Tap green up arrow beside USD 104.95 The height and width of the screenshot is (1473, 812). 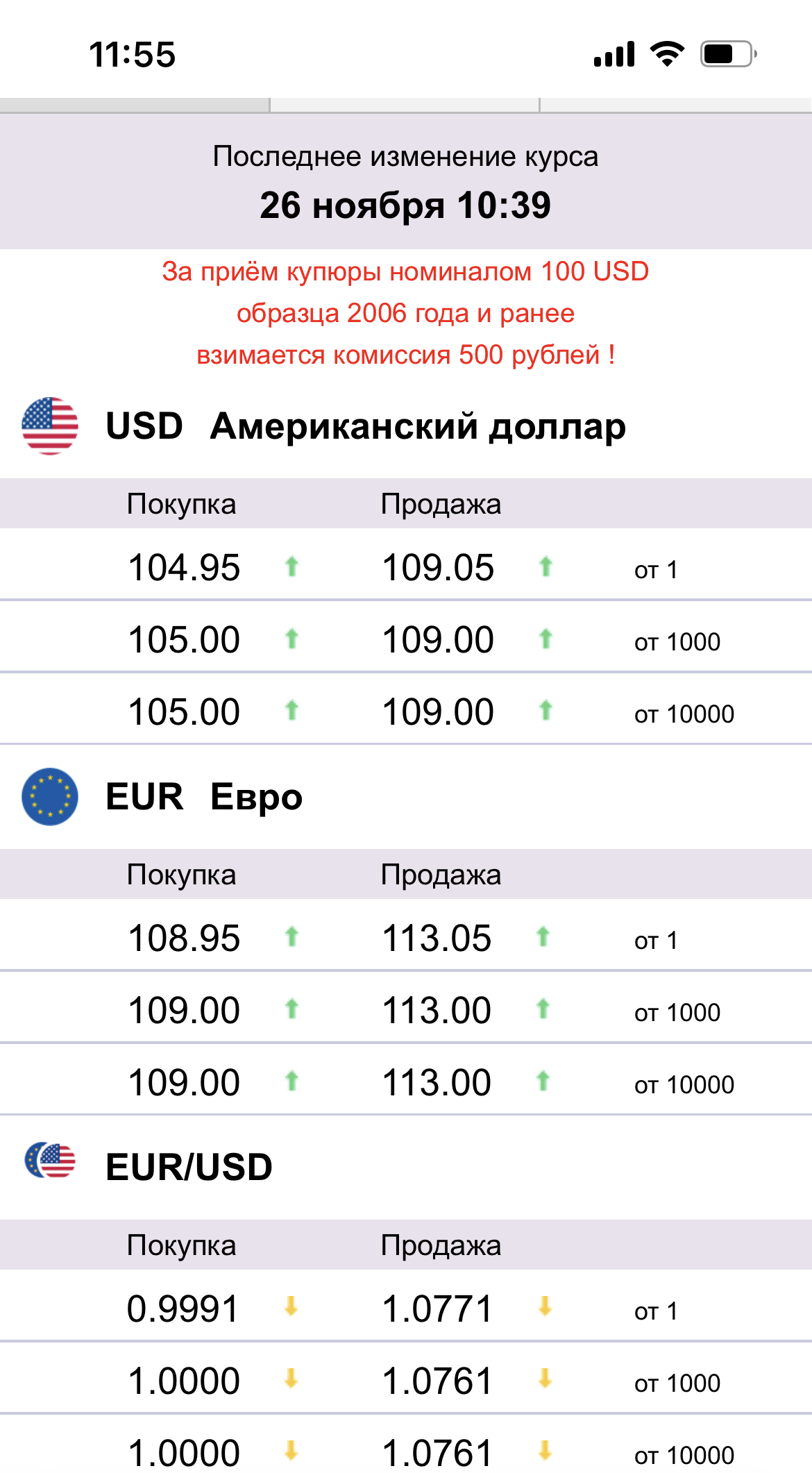pyautogui.click(x=291, y=567)
